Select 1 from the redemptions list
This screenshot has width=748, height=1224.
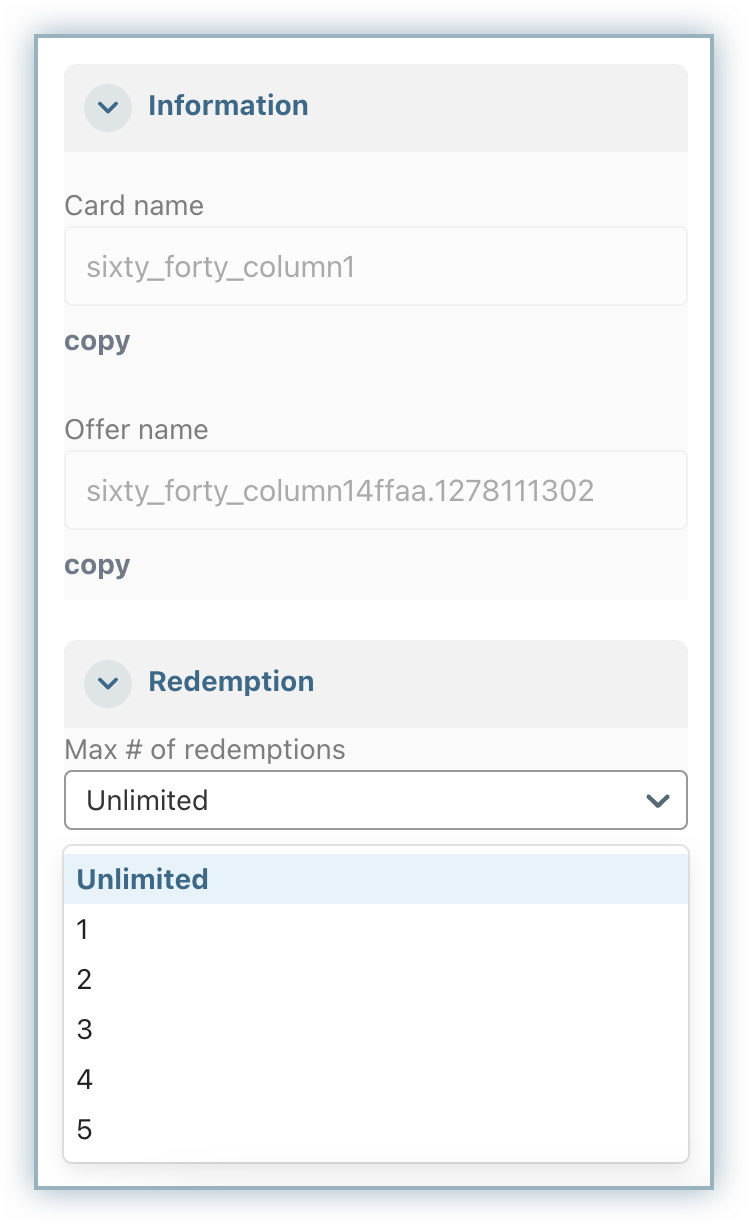[84, 930]
